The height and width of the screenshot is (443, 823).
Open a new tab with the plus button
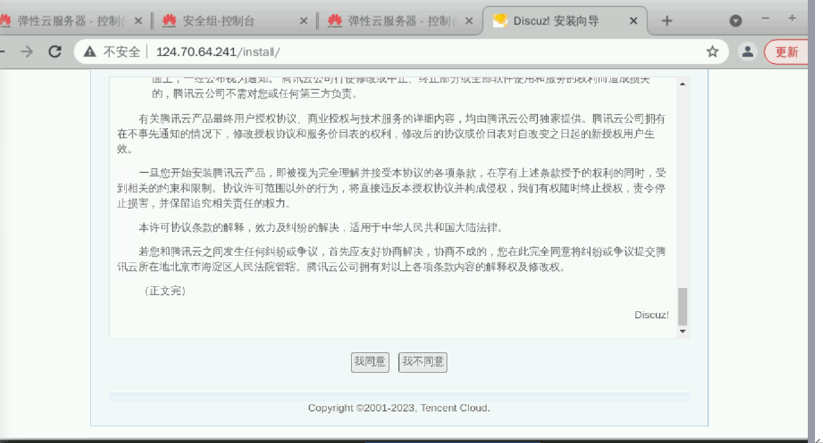pyautogui.click(x=667, y=20)
